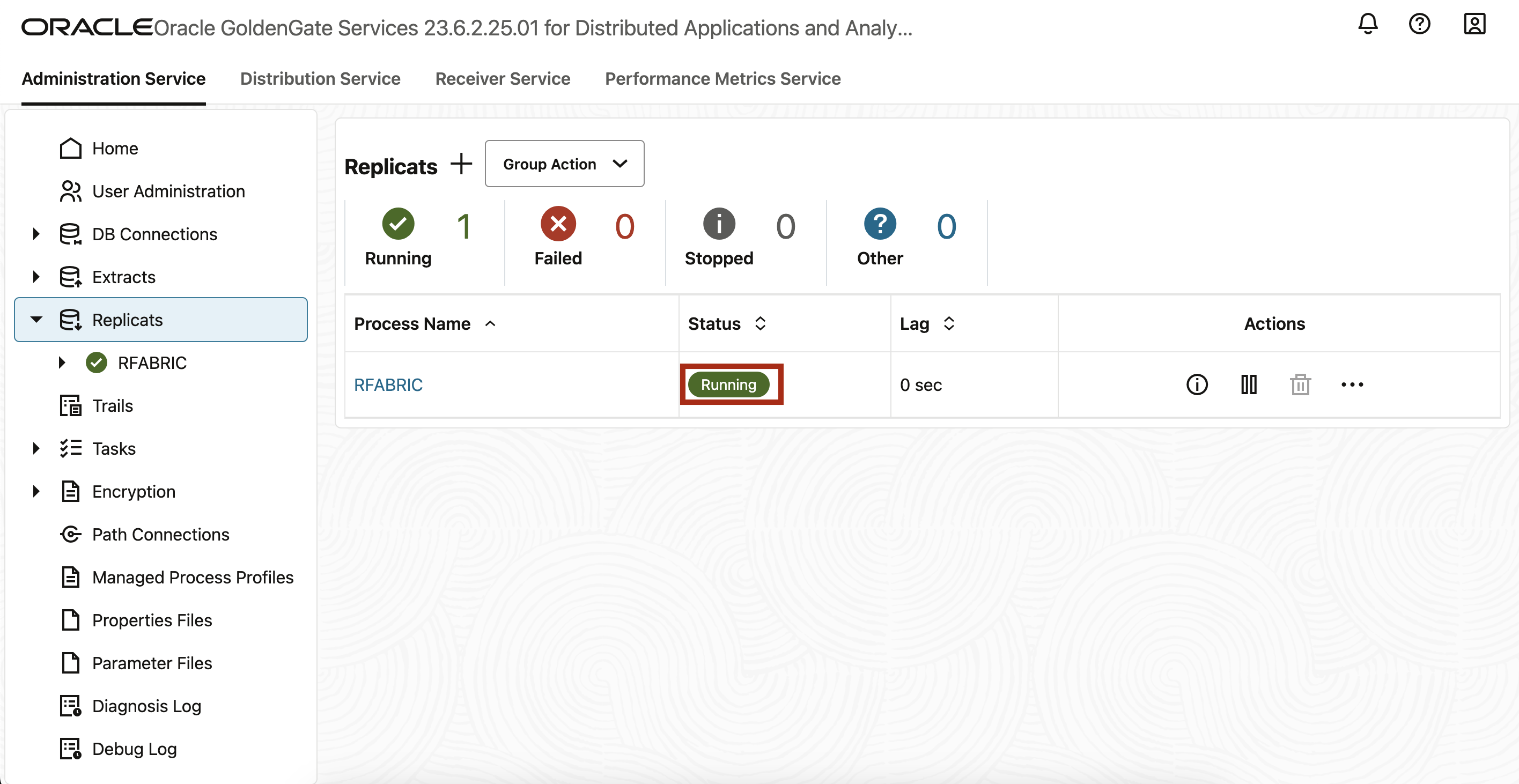This screenshot has height=784, width=1519.
Task: Click the RFABRIC delete trash icon
Action: [x=1300, y=385]
